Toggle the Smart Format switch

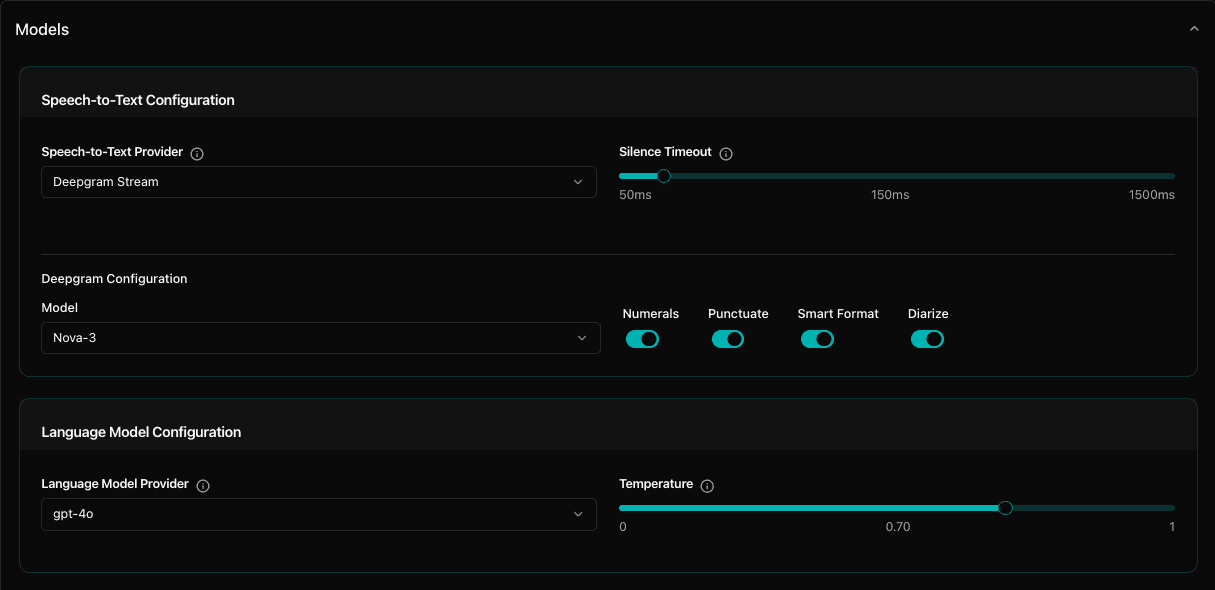coord(817,339)
